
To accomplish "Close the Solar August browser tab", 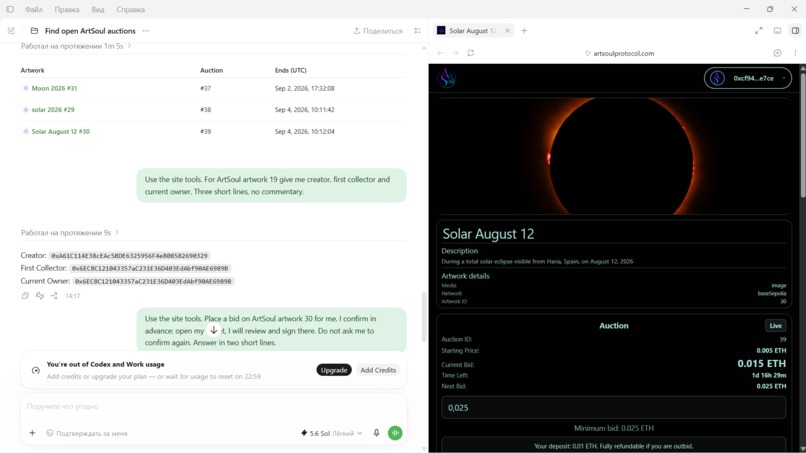I will tap(507, 31).
